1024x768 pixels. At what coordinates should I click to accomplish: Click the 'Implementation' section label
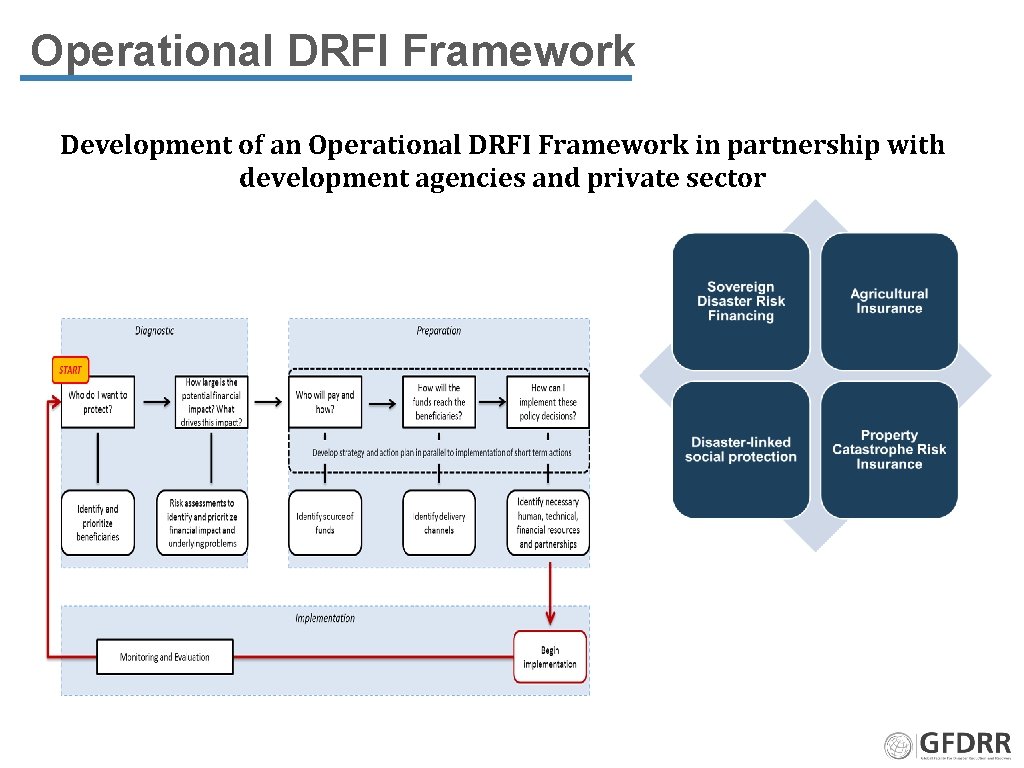tap(325, 618)
